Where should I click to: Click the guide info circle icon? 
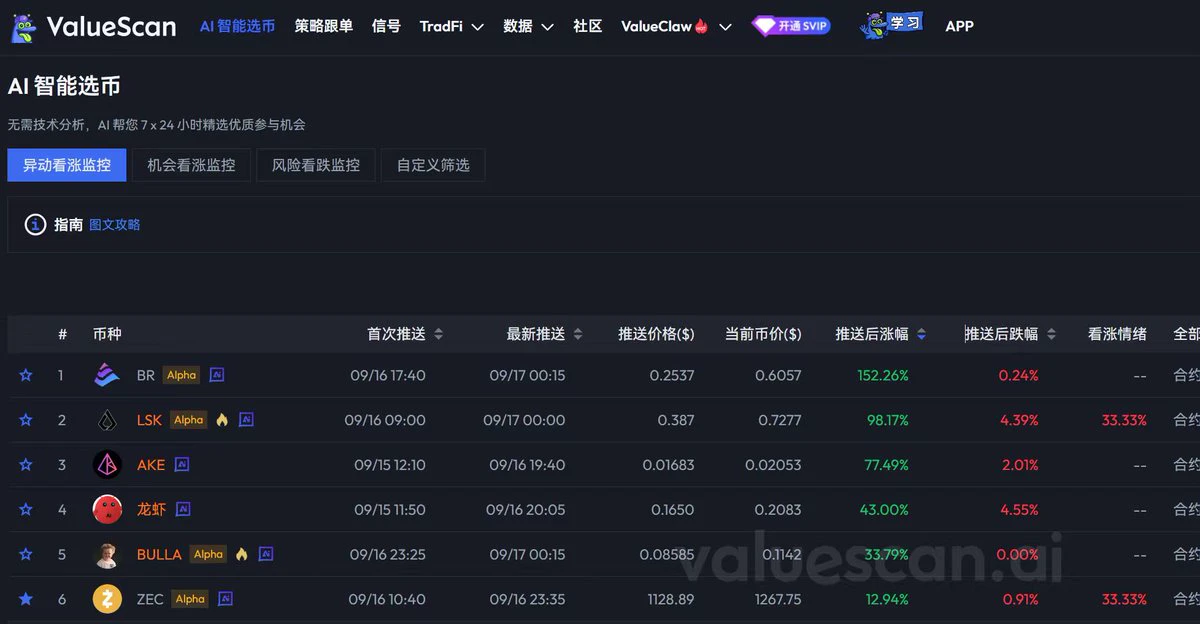35,225
